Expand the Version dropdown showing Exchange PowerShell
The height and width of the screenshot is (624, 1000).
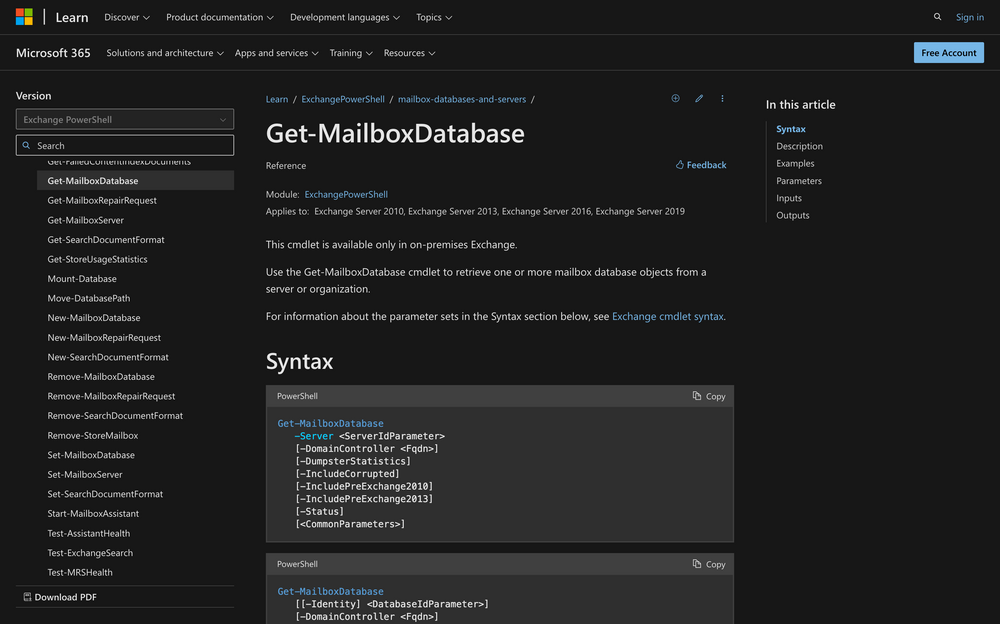click(x=124, y=119)
